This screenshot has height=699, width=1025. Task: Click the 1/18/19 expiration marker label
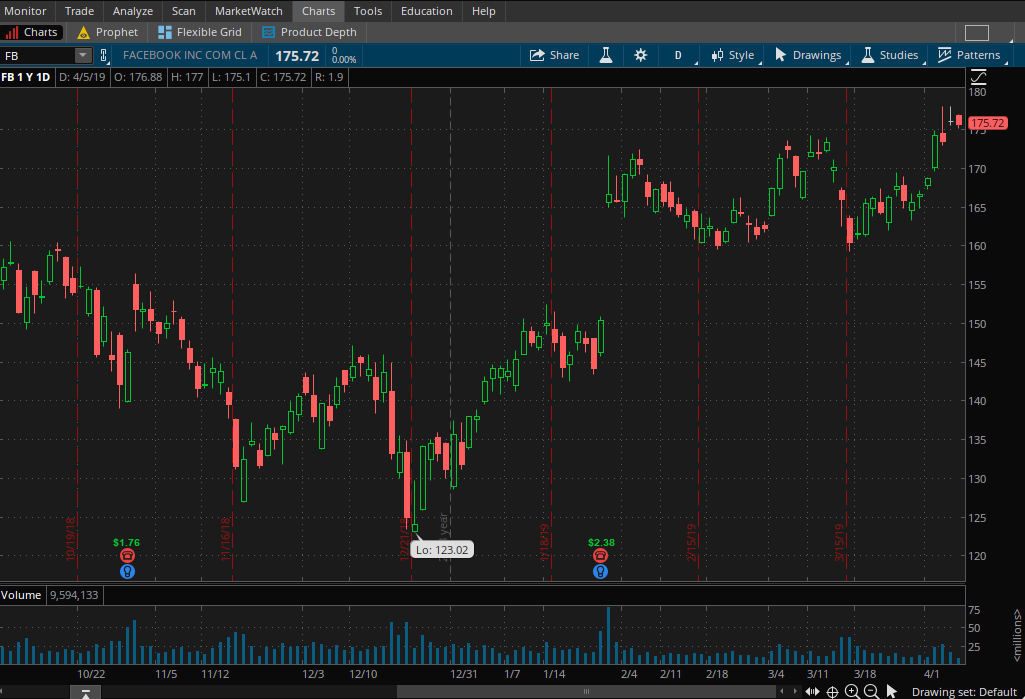tap(544, 543)
